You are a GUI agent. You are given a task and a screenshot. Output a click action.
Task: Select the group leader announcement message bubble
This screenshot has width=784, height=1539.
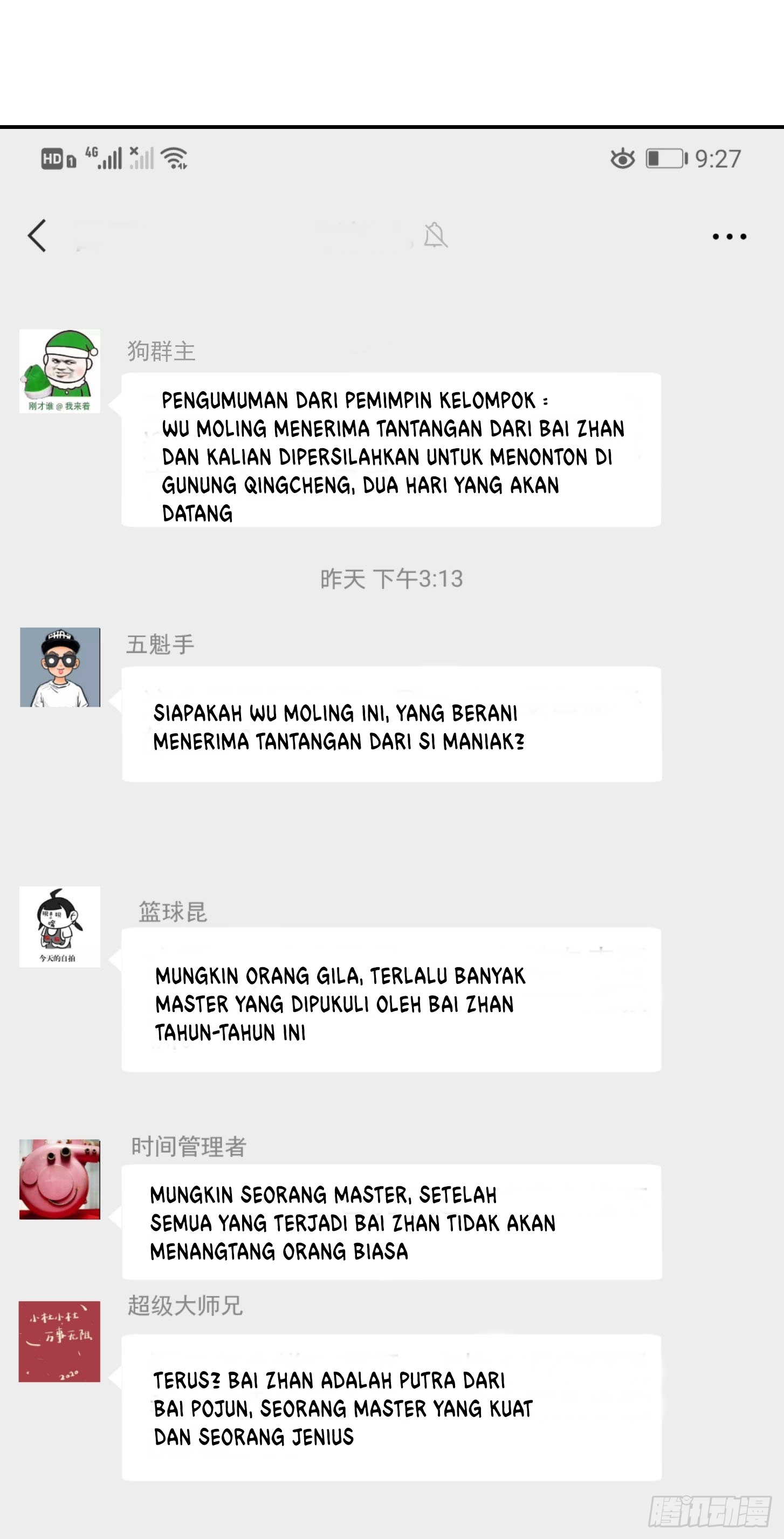tap(391, 450)
